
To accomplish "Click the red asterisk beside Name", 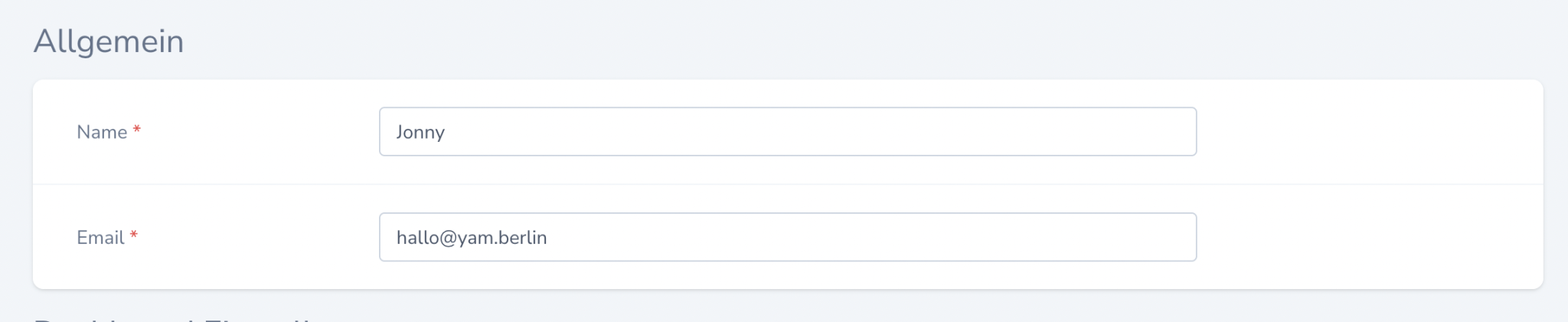I will [x=137, y=130].
